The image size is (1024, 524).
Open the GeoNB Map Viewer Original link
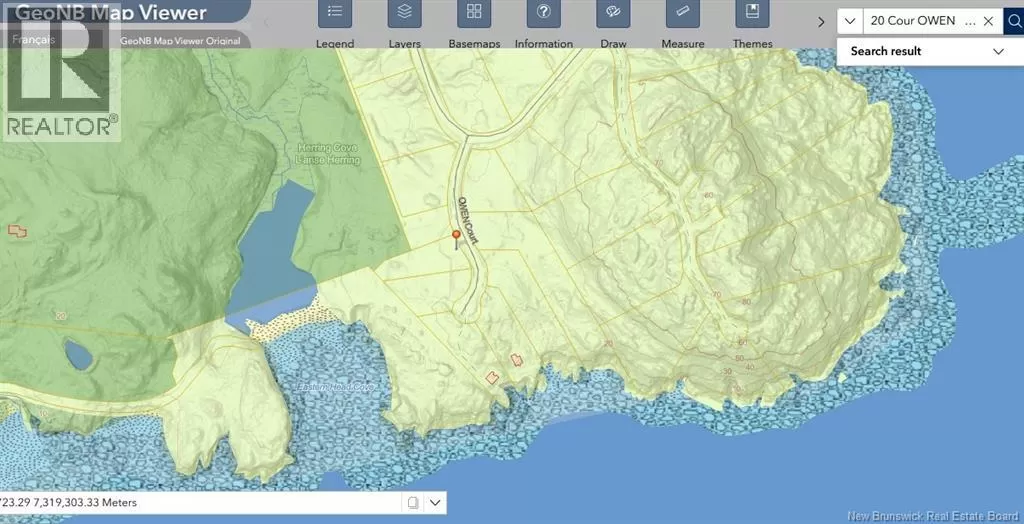tap(180, 41)
